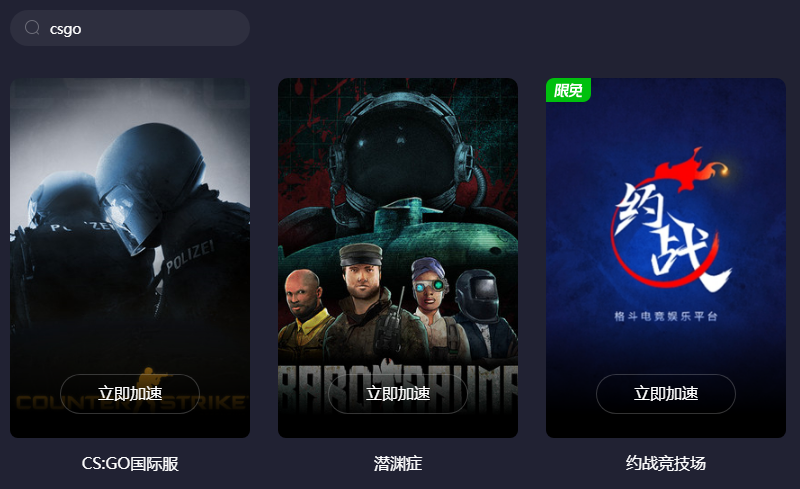Image resolution: width=800 pixels, height=489 pixels.
Task: Open the 约战竞技场 title link
Action: pos(666,463)
